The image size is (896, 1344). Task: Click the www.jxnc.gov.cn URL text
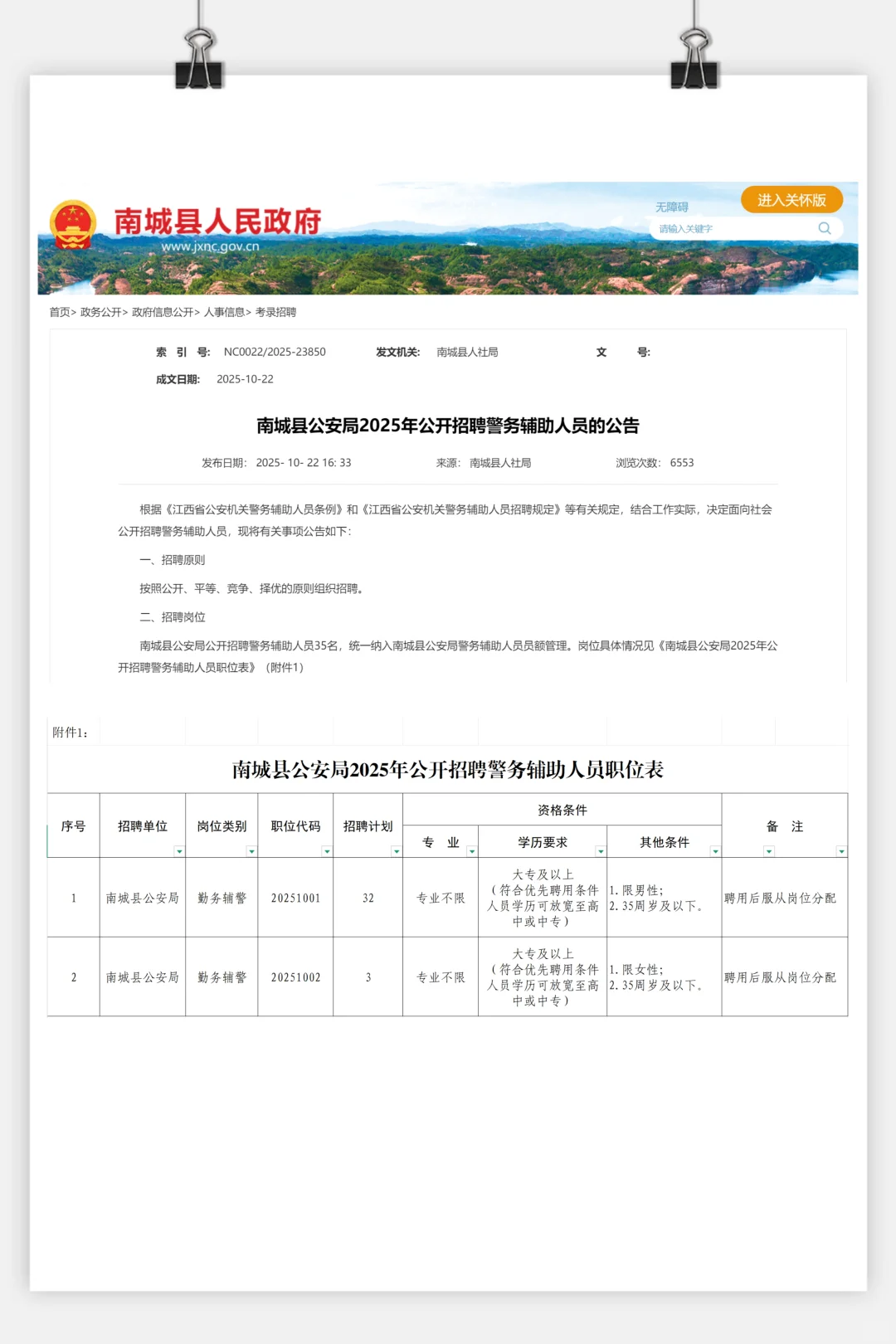coord(210,246)
